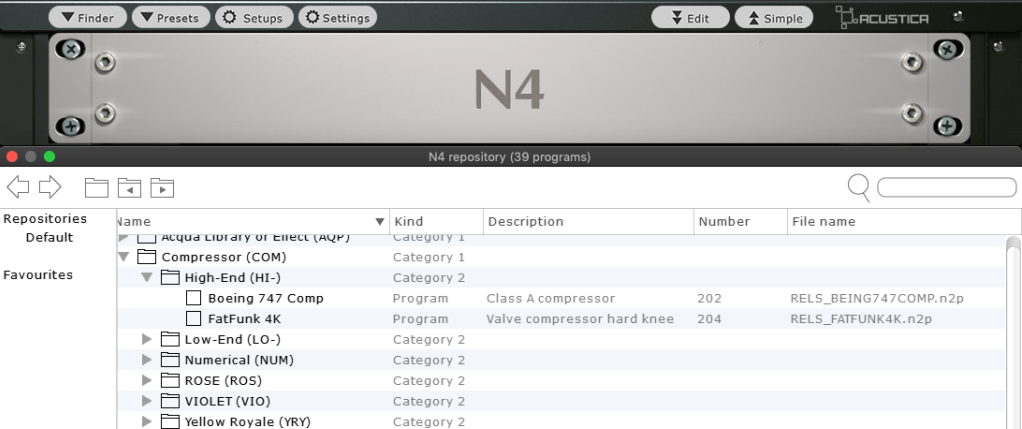Sort by the Name column header
This screenshot has width=1022, height=429.
click(253, 222)
